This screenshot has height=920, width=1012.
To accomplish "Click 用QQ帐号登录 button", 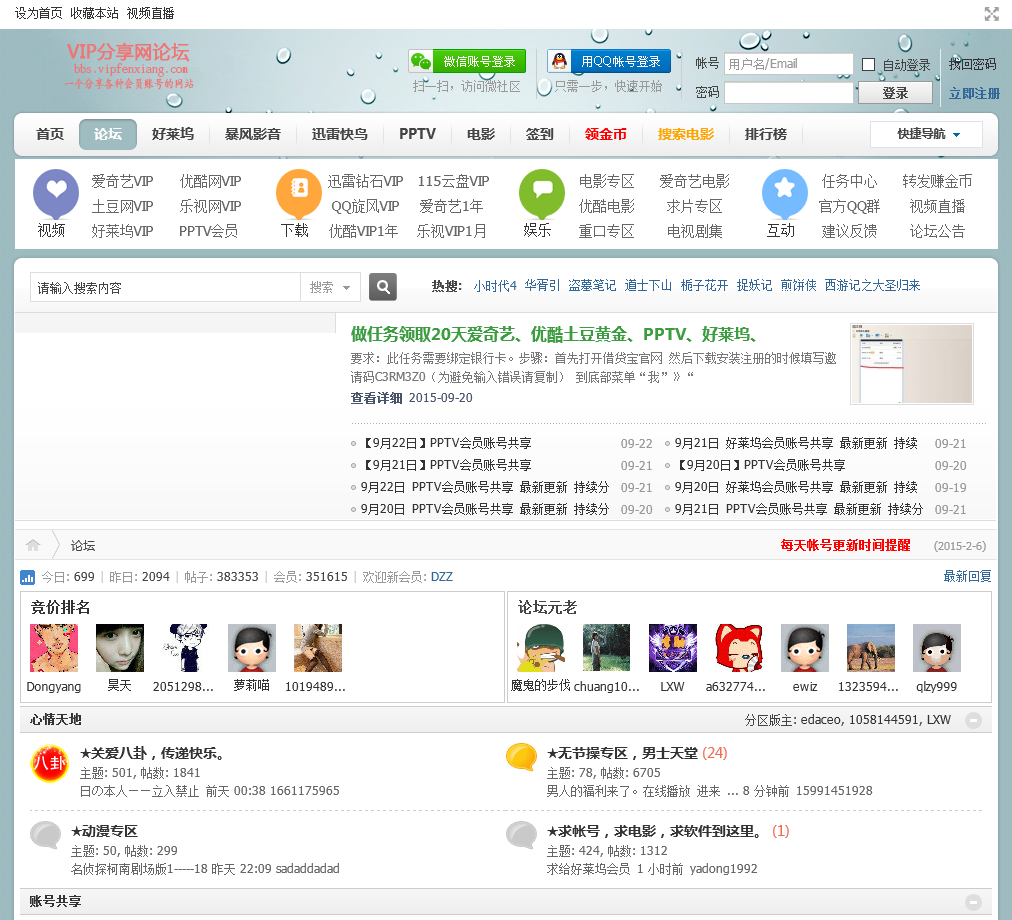I will 609,61.
